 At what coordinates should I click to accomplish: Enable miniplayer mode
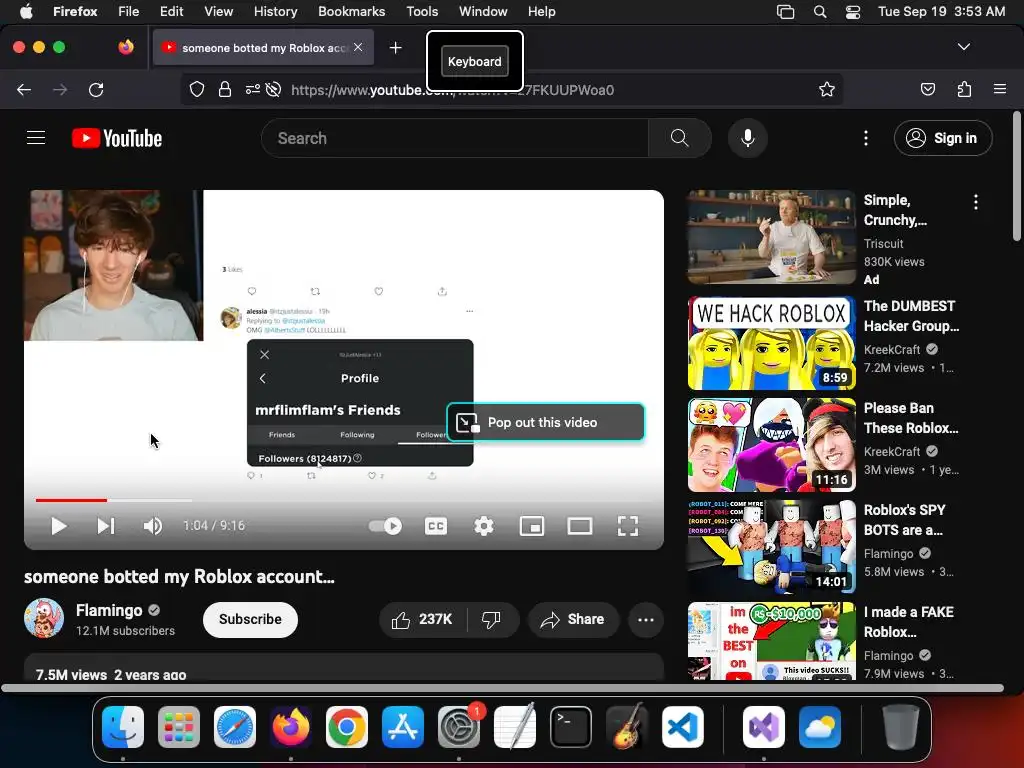tap(532, 526)
